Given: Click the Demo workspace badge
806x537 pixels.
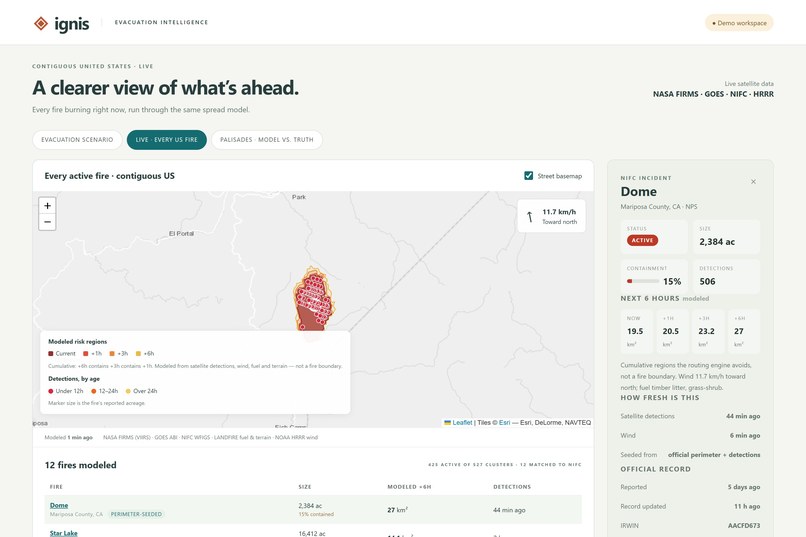Looking at the screenshot, I should pos(739,23).
